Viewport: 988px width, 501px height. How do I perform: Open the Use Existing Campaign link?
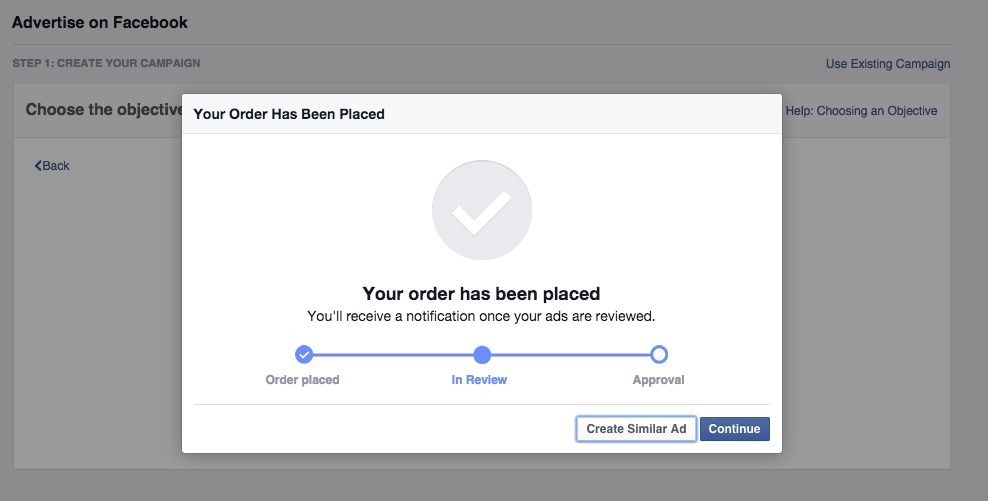click(x=888, y=64)
